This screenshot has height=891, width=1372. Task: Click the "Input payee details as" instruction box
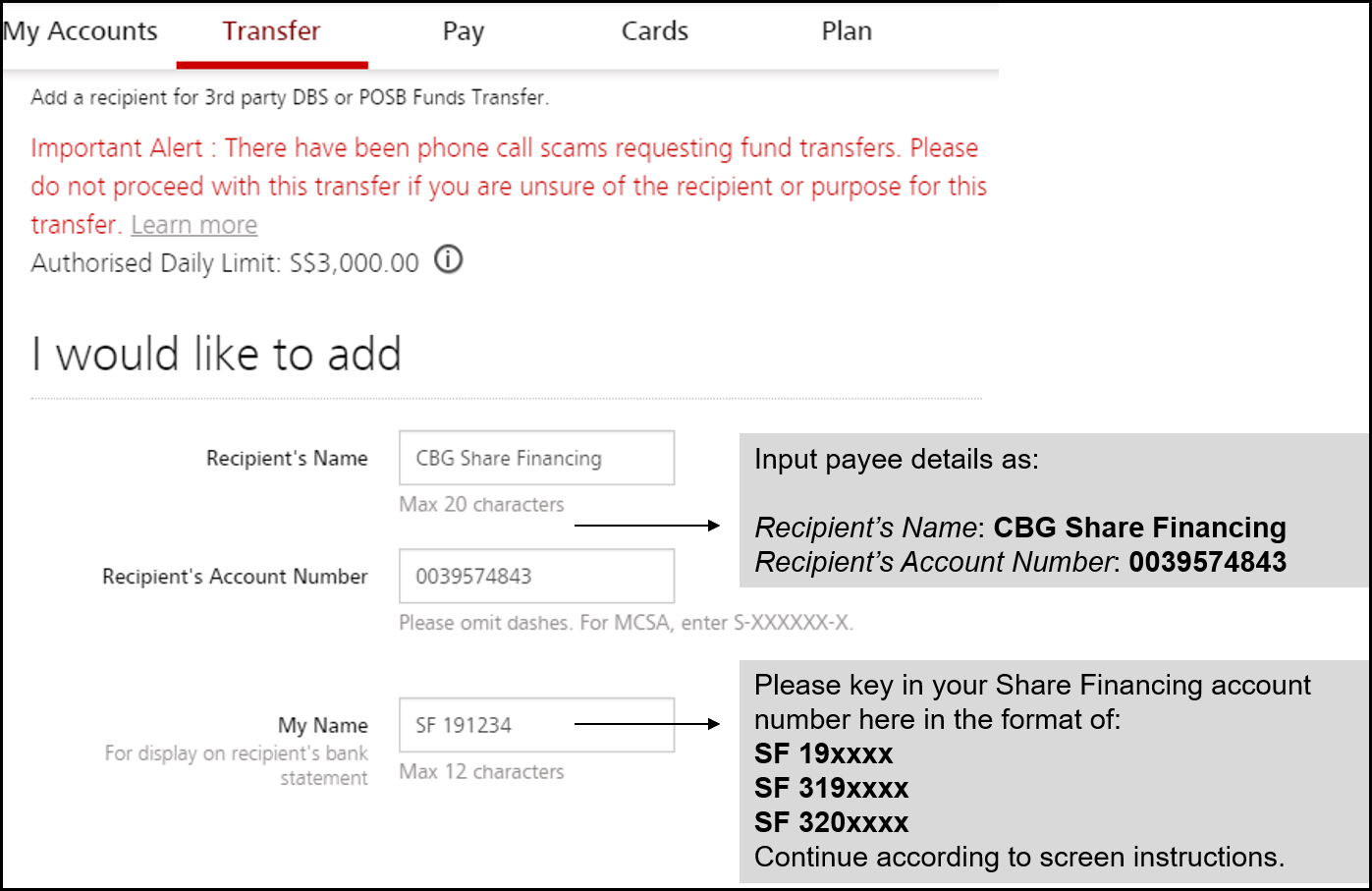pos(1054,511)
